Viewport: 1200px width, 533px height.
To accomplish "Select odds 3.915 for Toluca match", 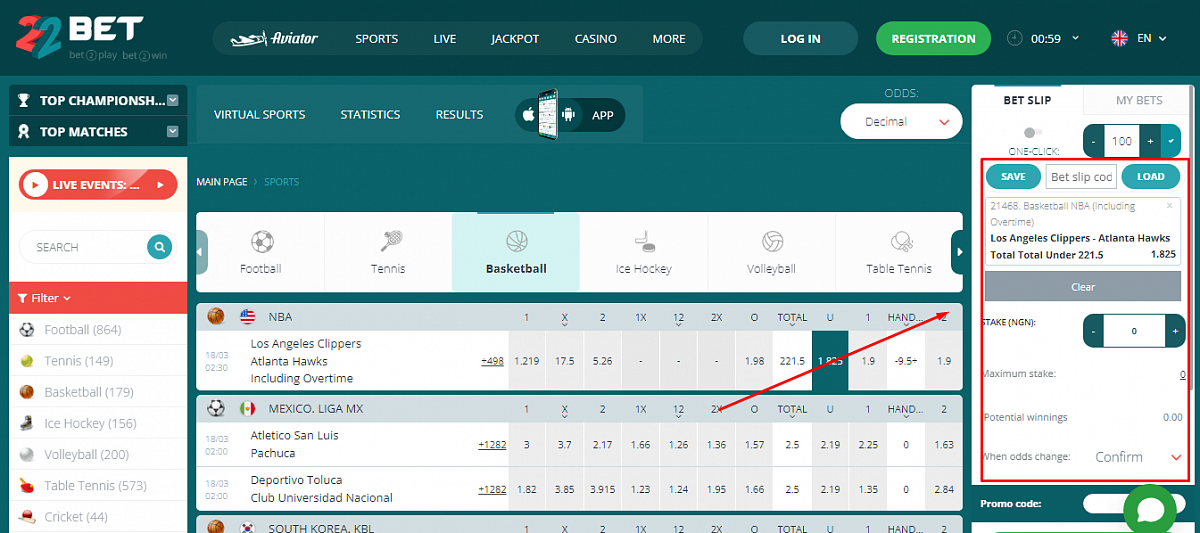I will click(602, 489).
